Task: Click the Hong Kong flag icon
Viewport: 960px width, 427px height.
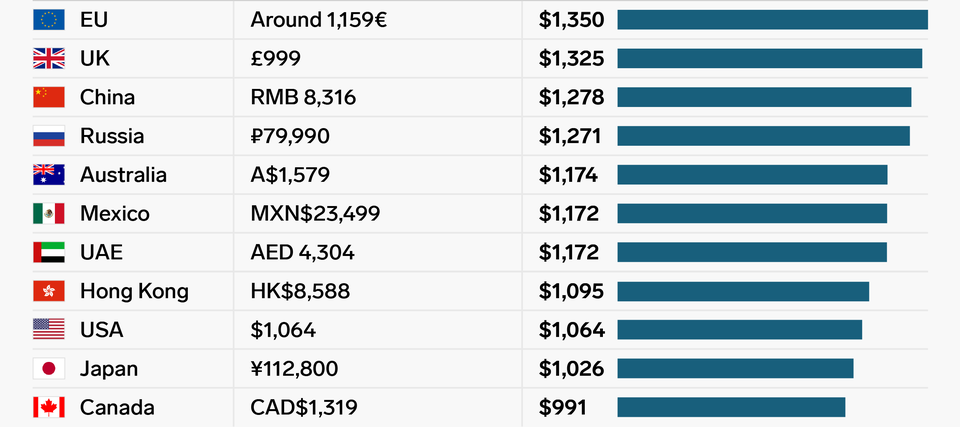Action: [48, 291]
